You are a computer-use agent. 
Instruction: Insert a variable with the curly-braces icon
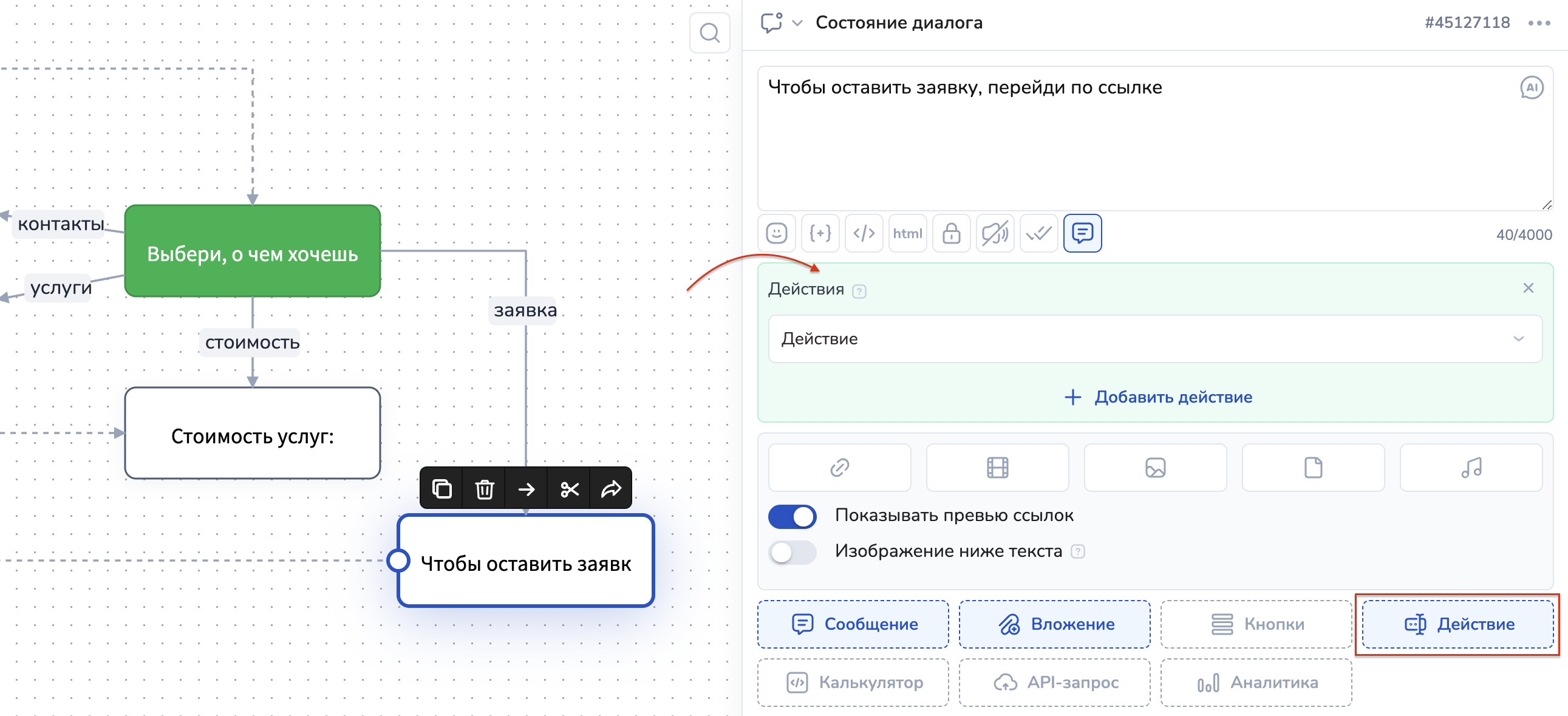pyautogui.click(x=820, y=233)
